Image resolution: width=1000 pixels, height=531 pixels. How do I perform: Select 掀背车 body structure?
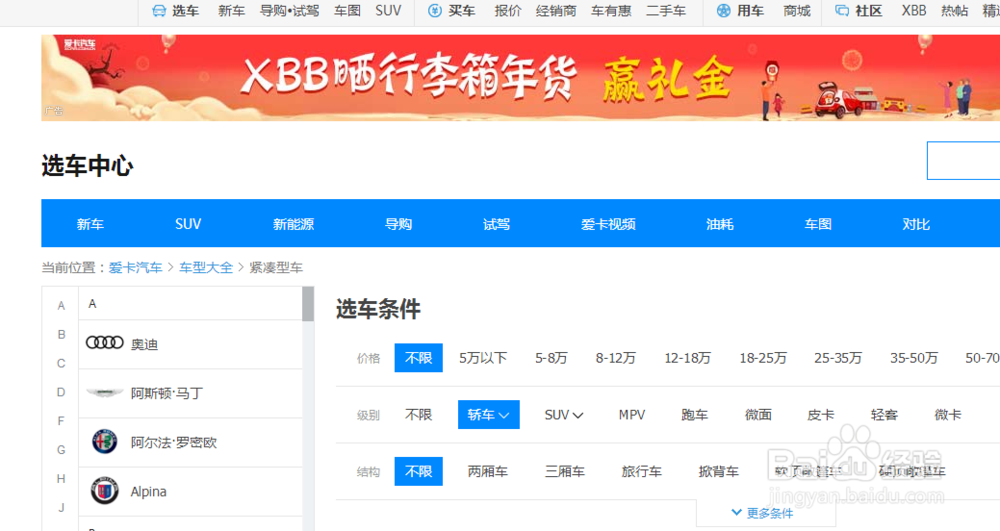(x=719, y=472)
